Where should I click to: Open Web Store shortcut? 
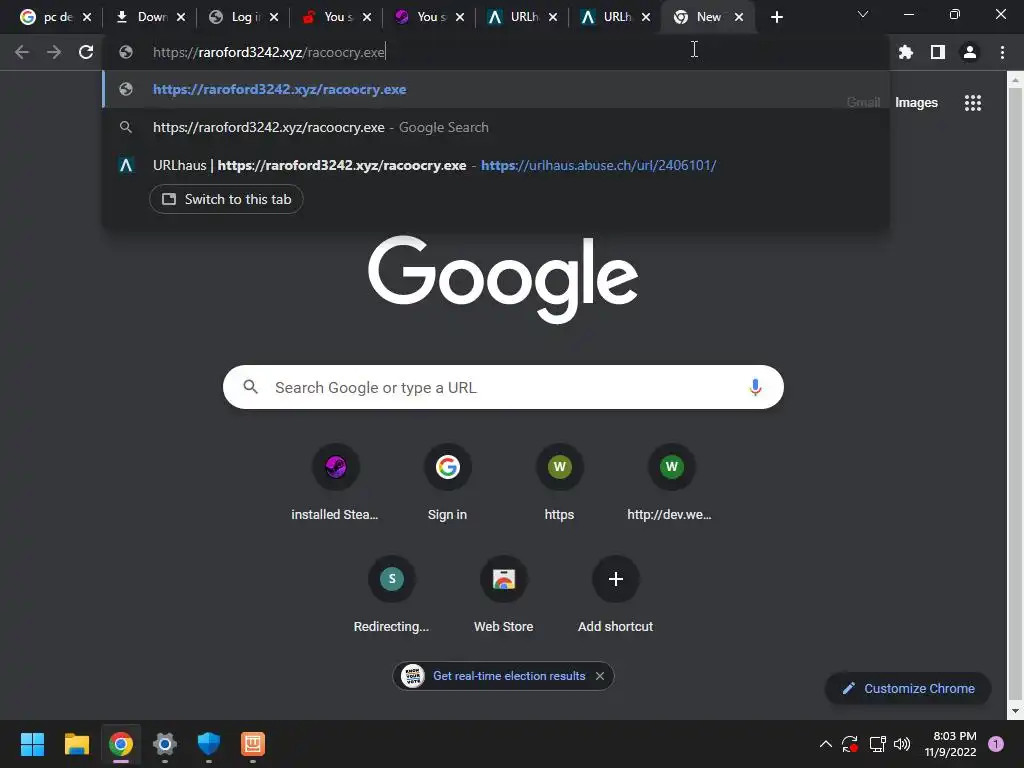(504, 595)
